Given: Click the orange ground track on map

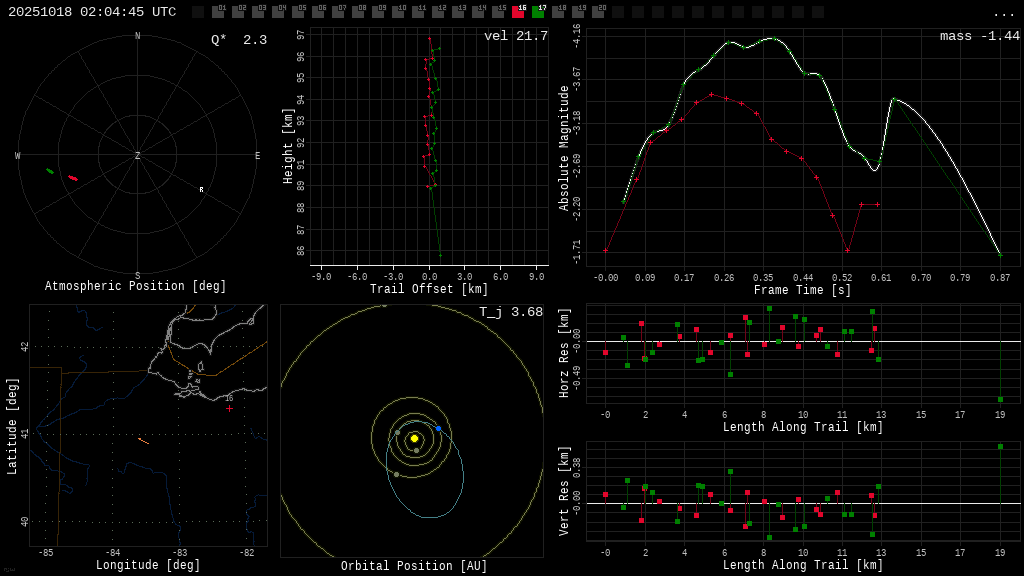Looking at the screenshot, I should pos(143,440).
